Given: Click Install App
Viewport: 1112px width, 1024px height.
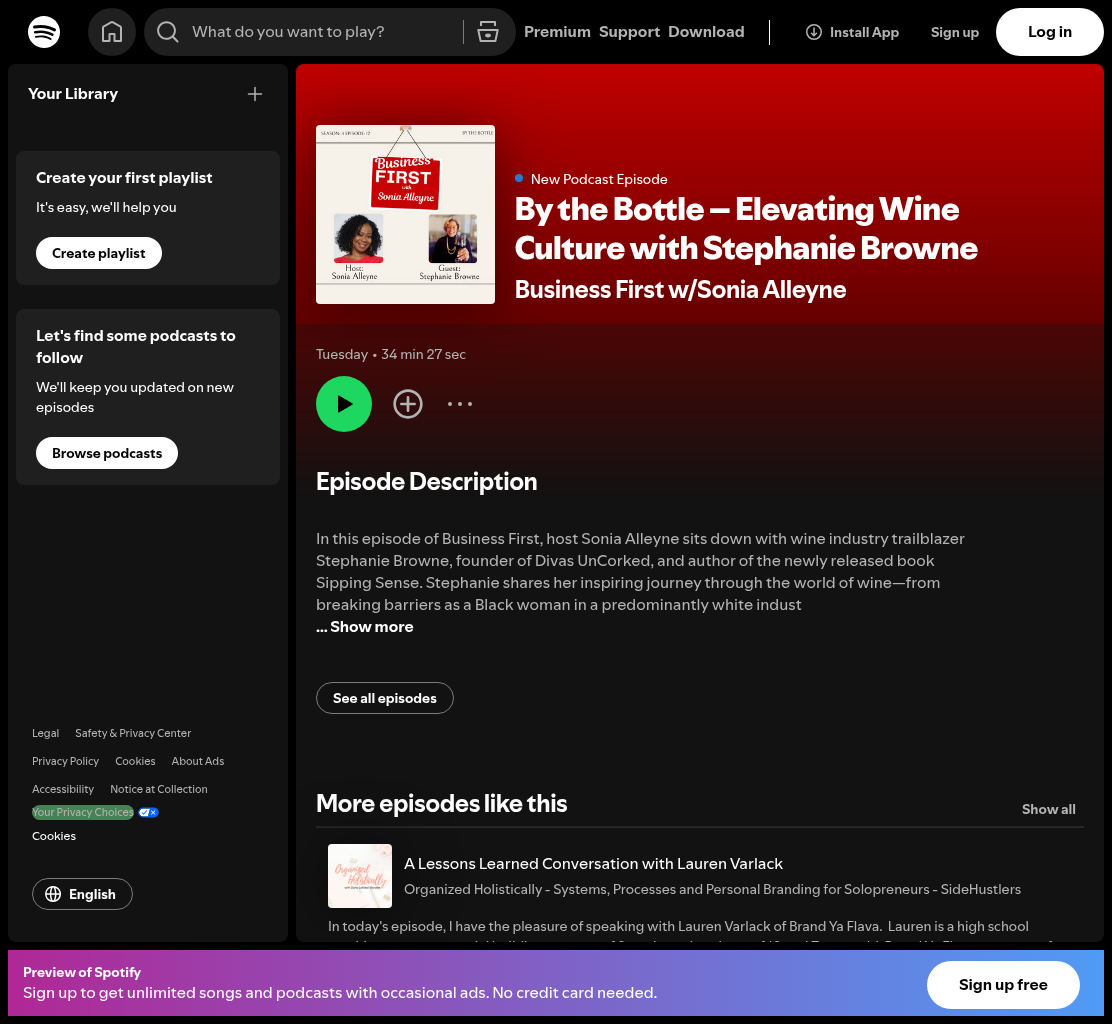Looking at the screenshot, I should [852, 32].
